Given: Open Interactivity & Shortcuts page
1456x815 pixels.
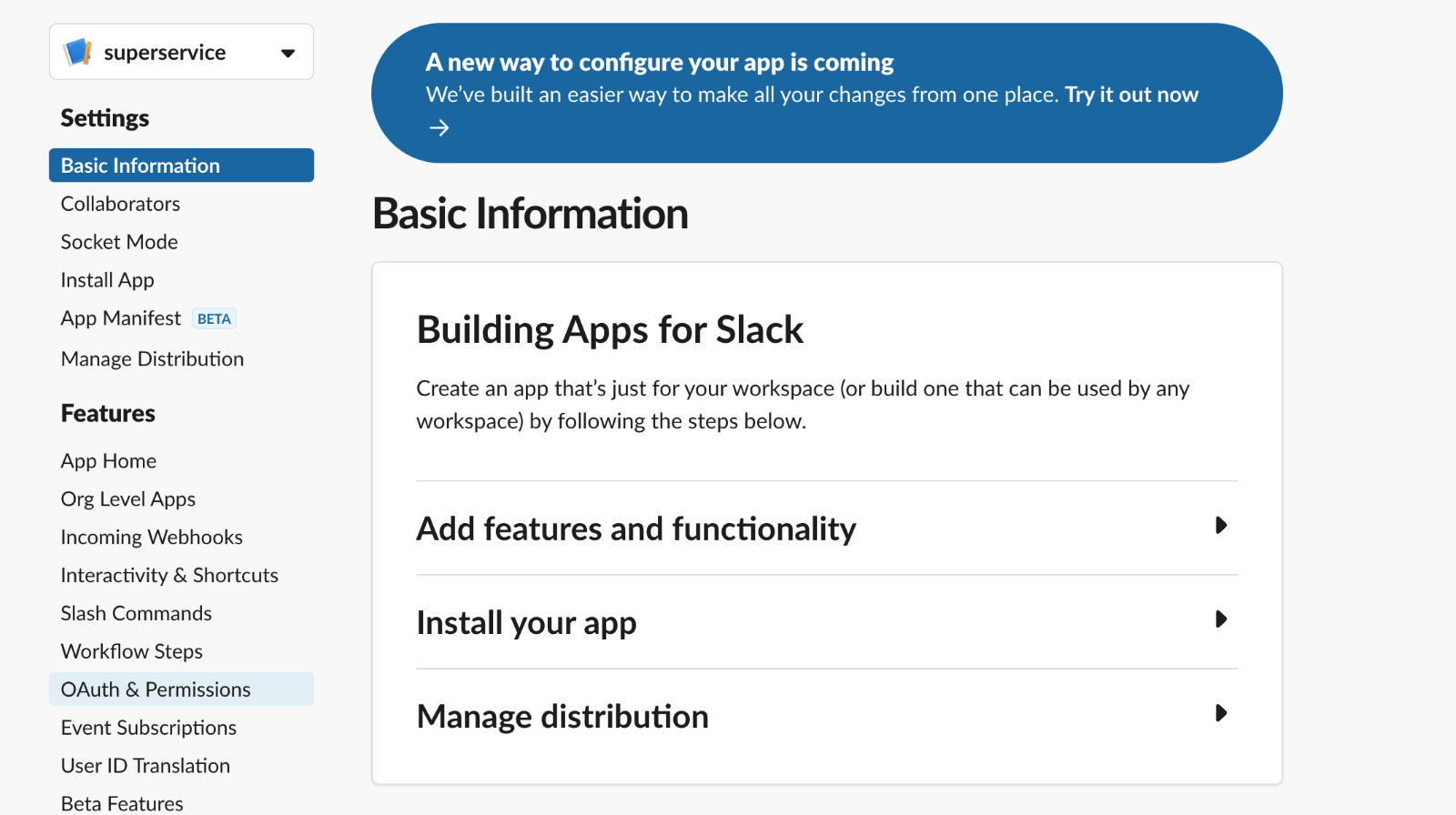Looking at the screenshot, I should click(169, 576).
